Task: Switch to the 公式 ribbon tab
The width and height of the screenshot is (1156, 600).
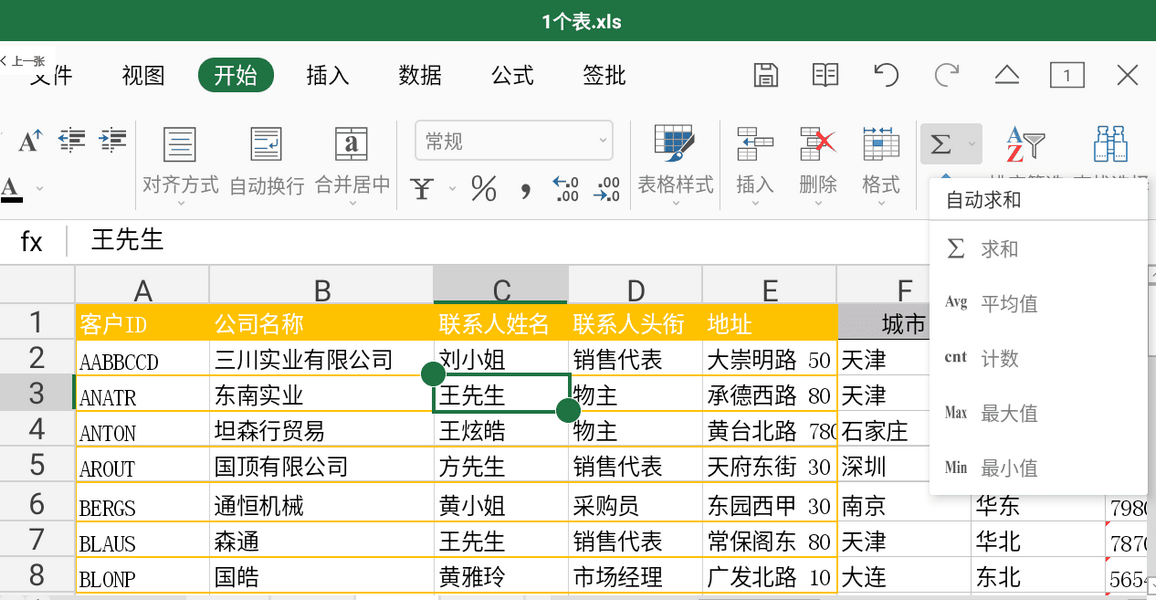Action: point(512,75)
